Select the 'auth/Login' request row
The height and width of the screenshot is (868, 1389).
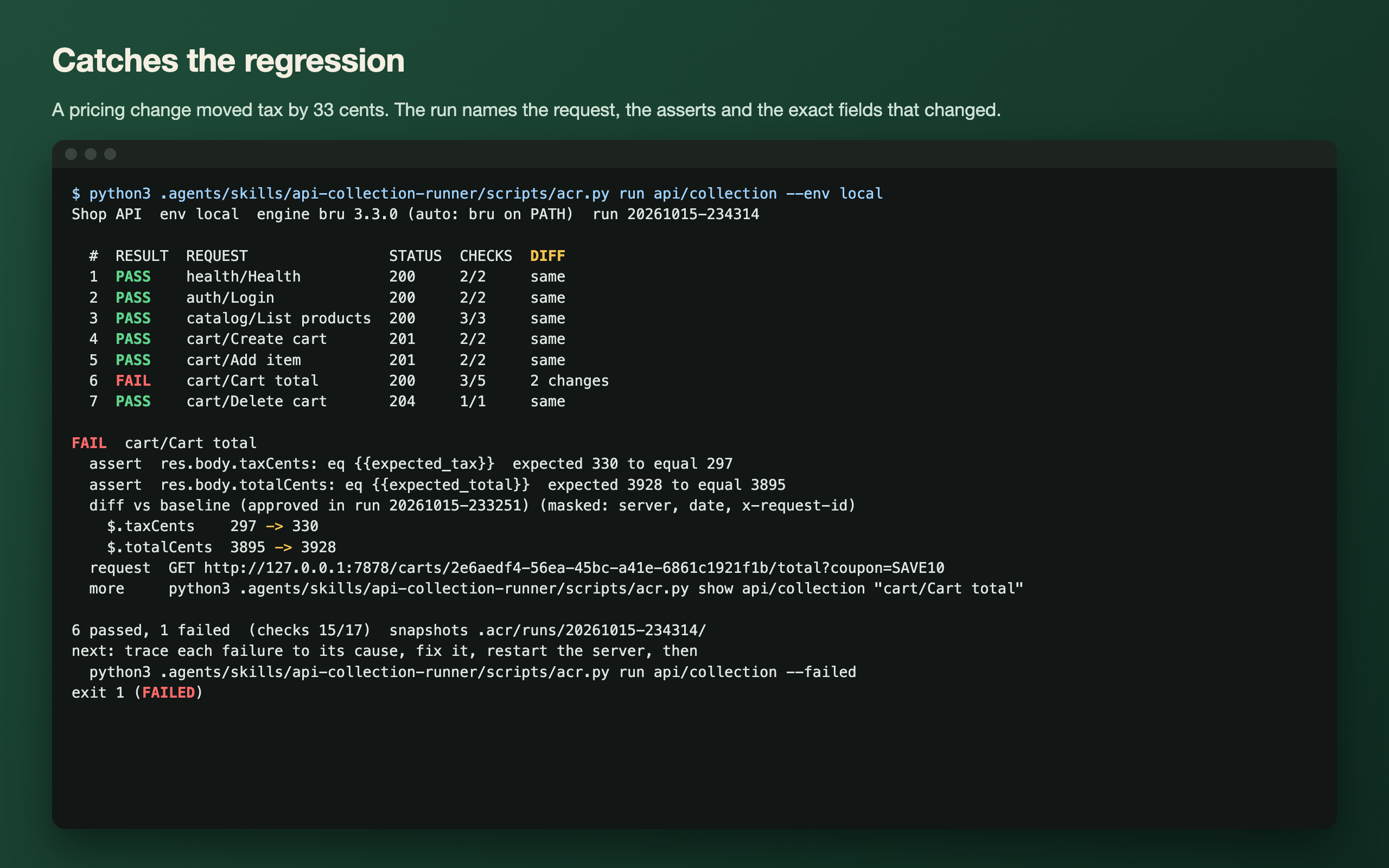(327, 297)
